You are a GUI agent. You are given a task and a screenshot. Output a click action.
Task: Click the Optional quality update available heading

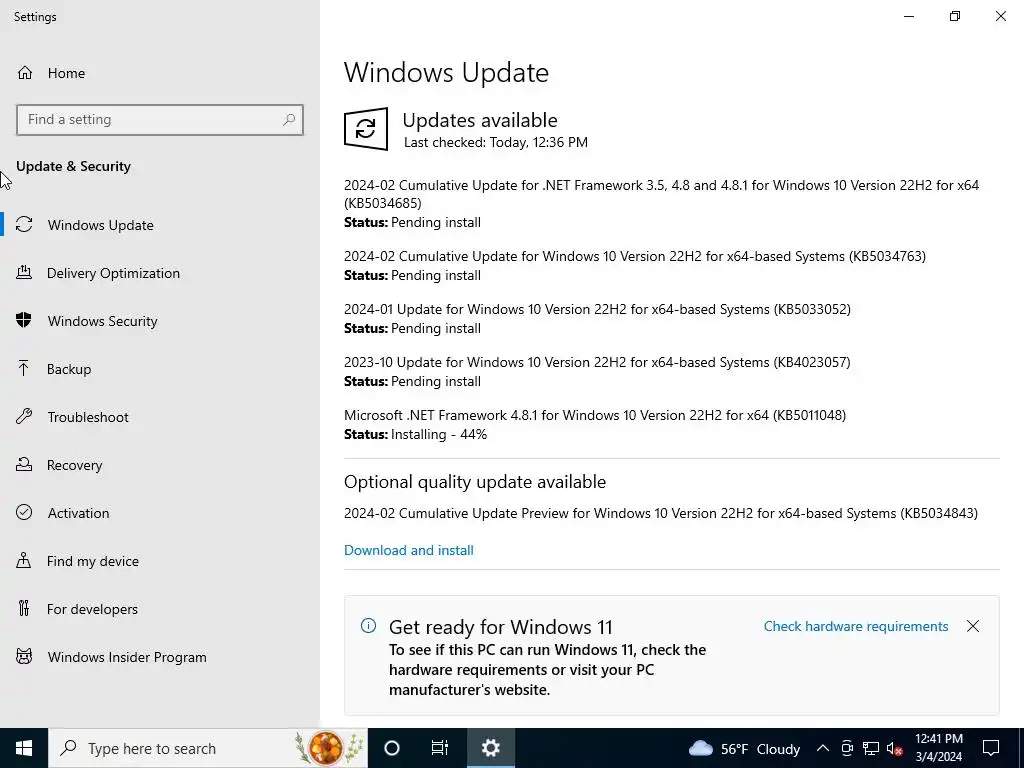(x=475, y=482)
